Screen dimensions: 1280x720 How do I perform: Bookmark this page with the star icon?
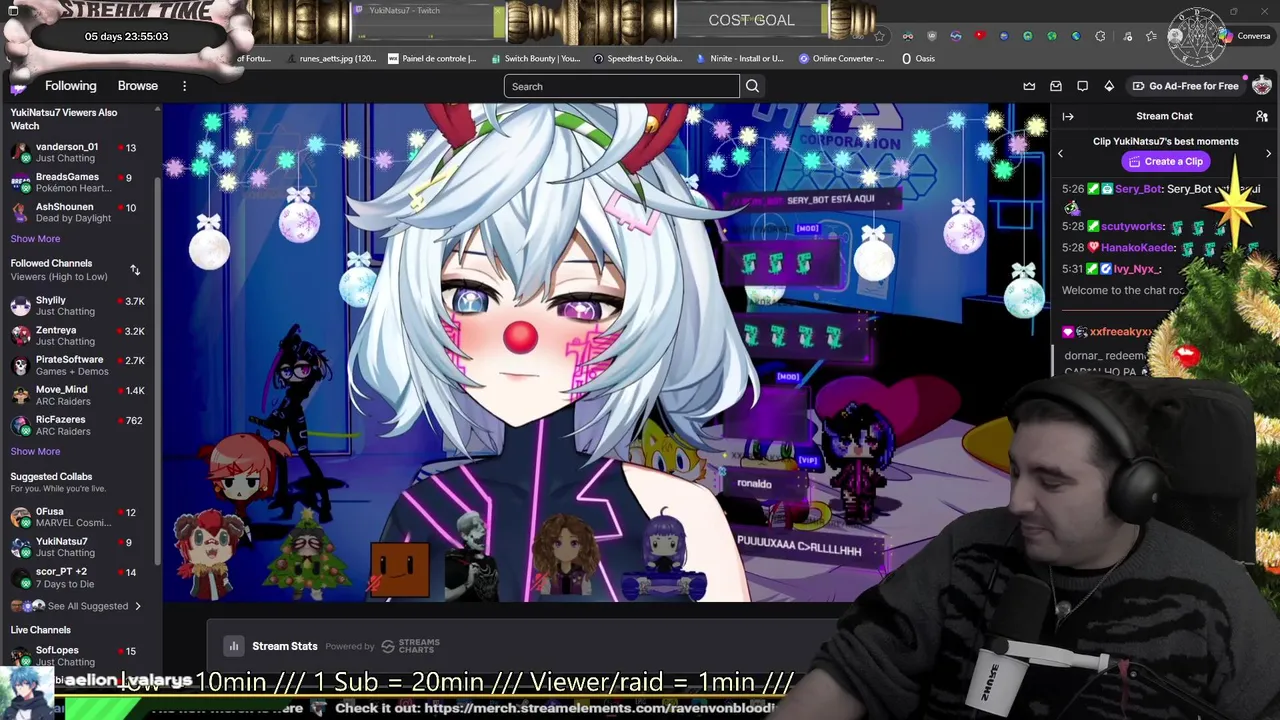pyautogui.click(x=879, y=36)
